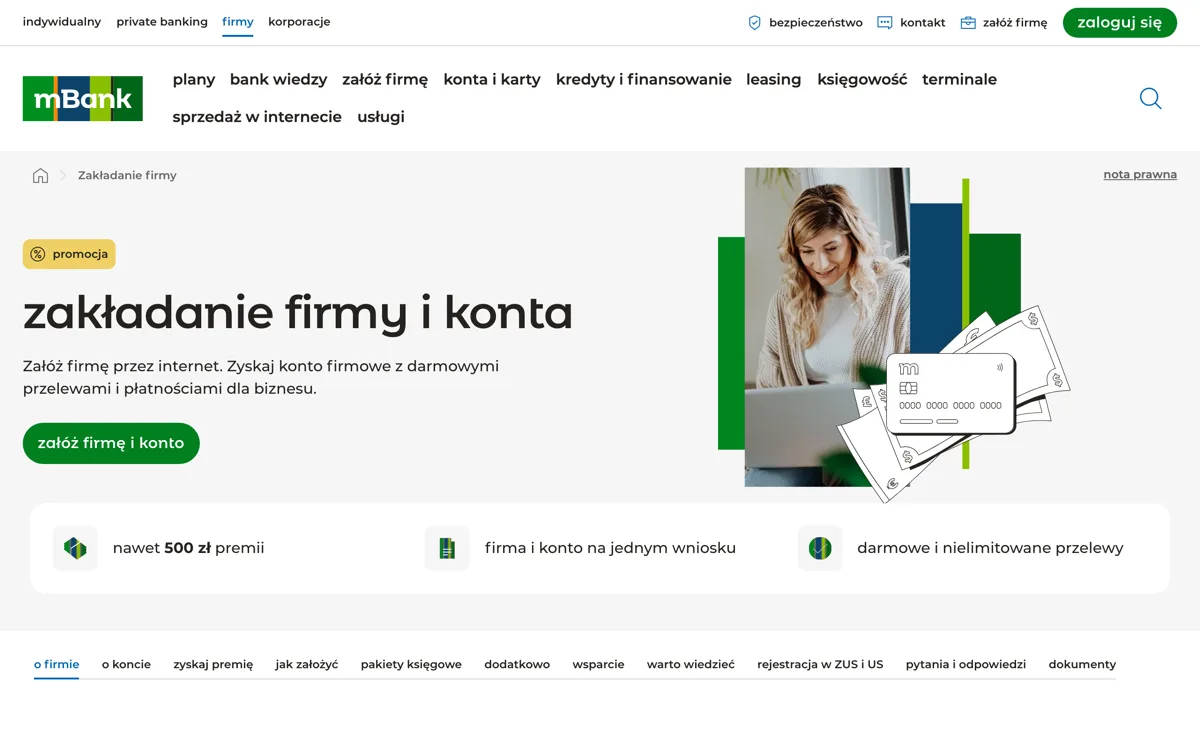The image size is (1200, 750).
Task: Click the round icon beside darmowe przelewy
Action: 820,548
